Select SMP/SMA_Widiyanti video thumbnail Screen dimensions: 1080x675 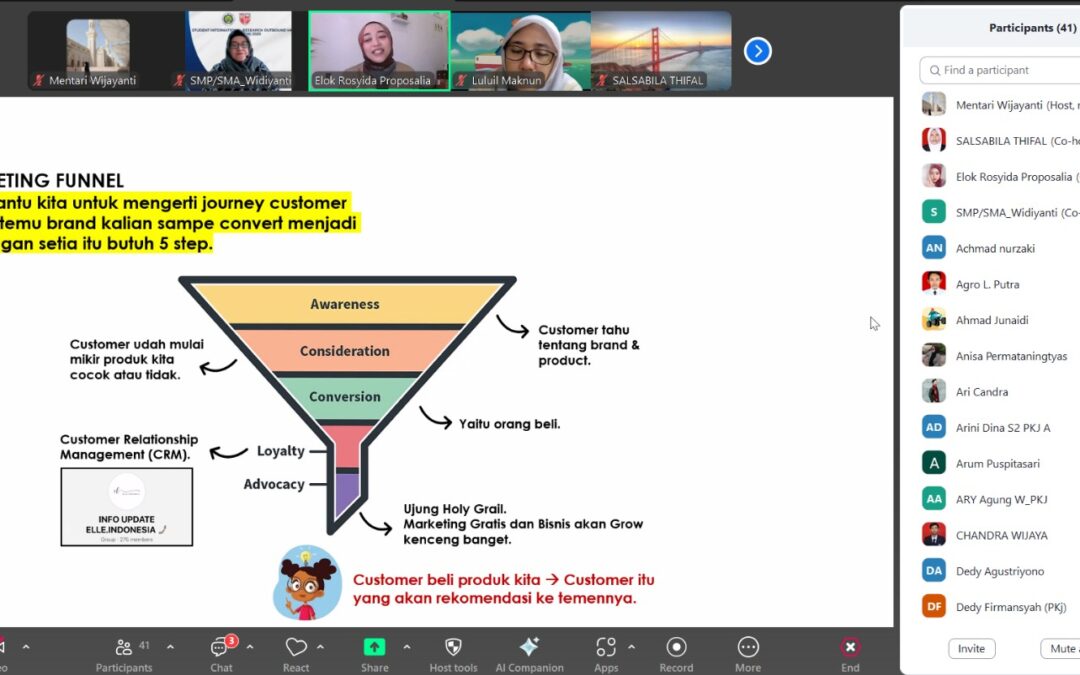pyautogui.click(x=238, y=51)
